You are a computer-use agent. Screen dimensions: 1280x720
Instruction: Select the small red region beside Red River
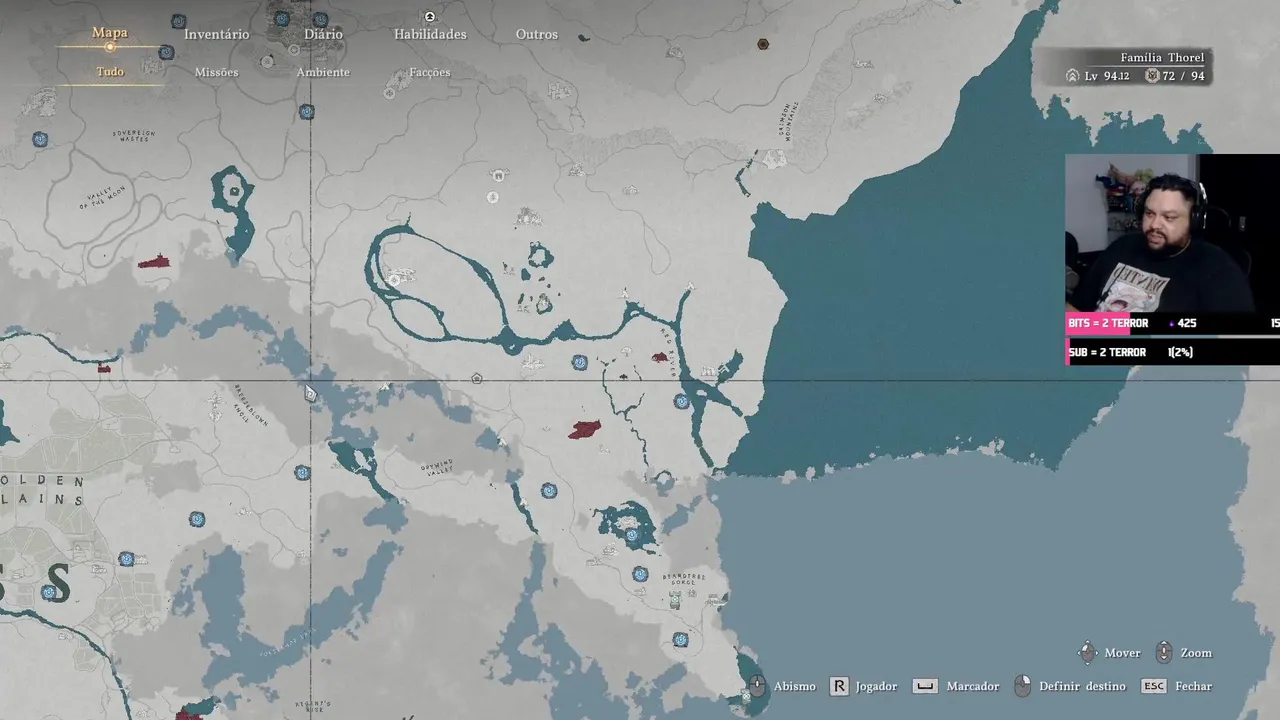(x=659, y=356)
